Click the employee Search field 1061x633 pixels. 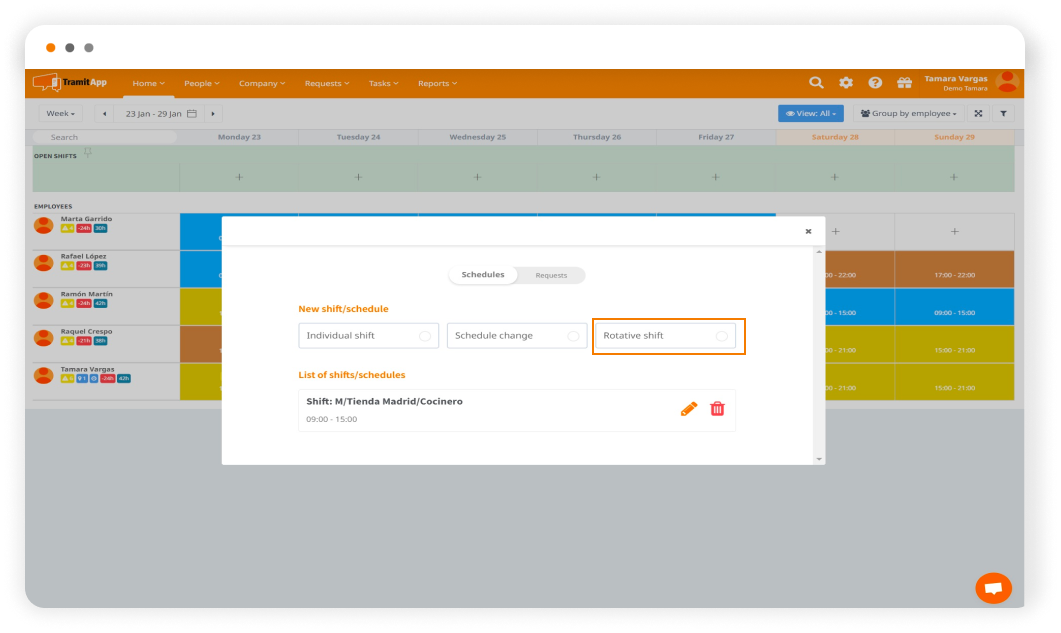click(x=105, y=137)
